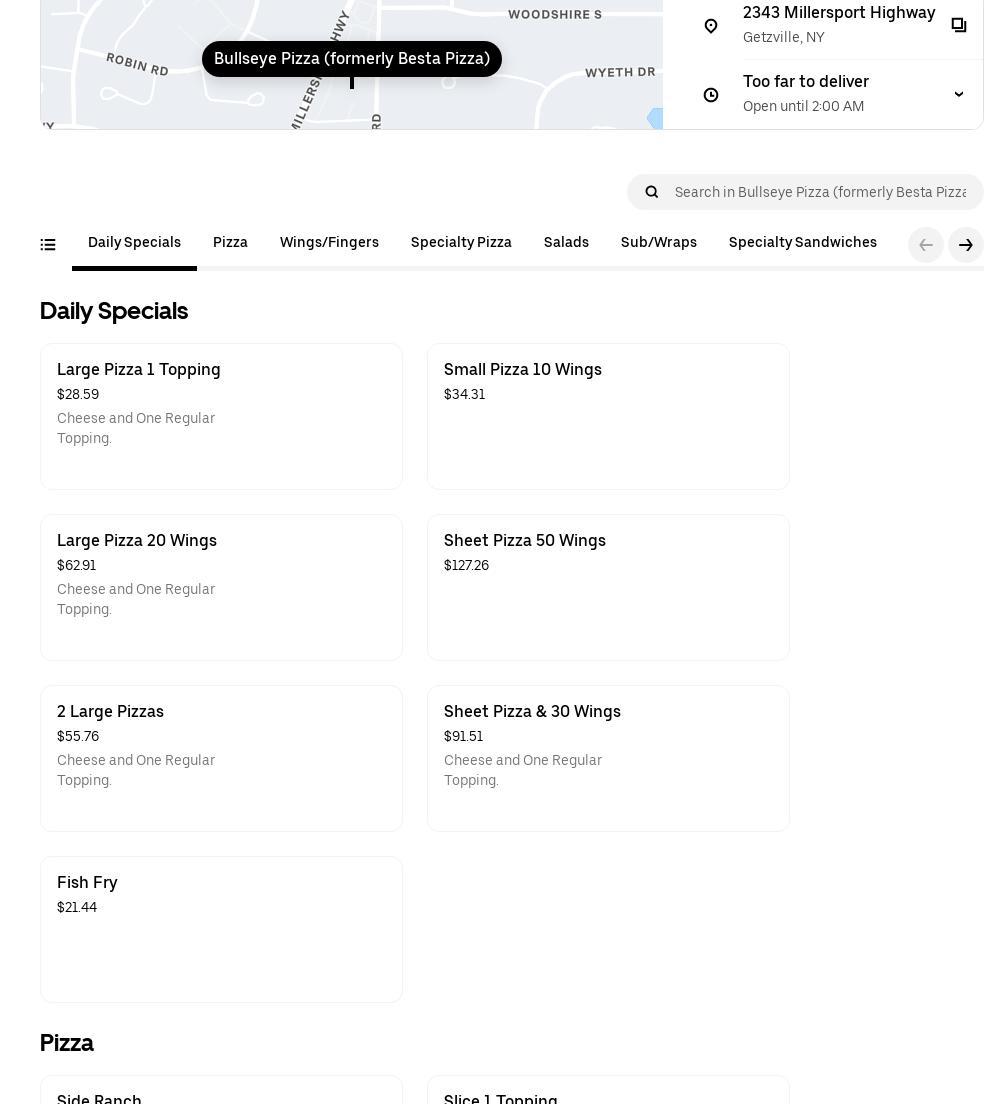Image resolution: width=1004 pixels, height=1104 pixels.
Task: Open the 2 Large Pizzas deal
Action: (221, 758)
